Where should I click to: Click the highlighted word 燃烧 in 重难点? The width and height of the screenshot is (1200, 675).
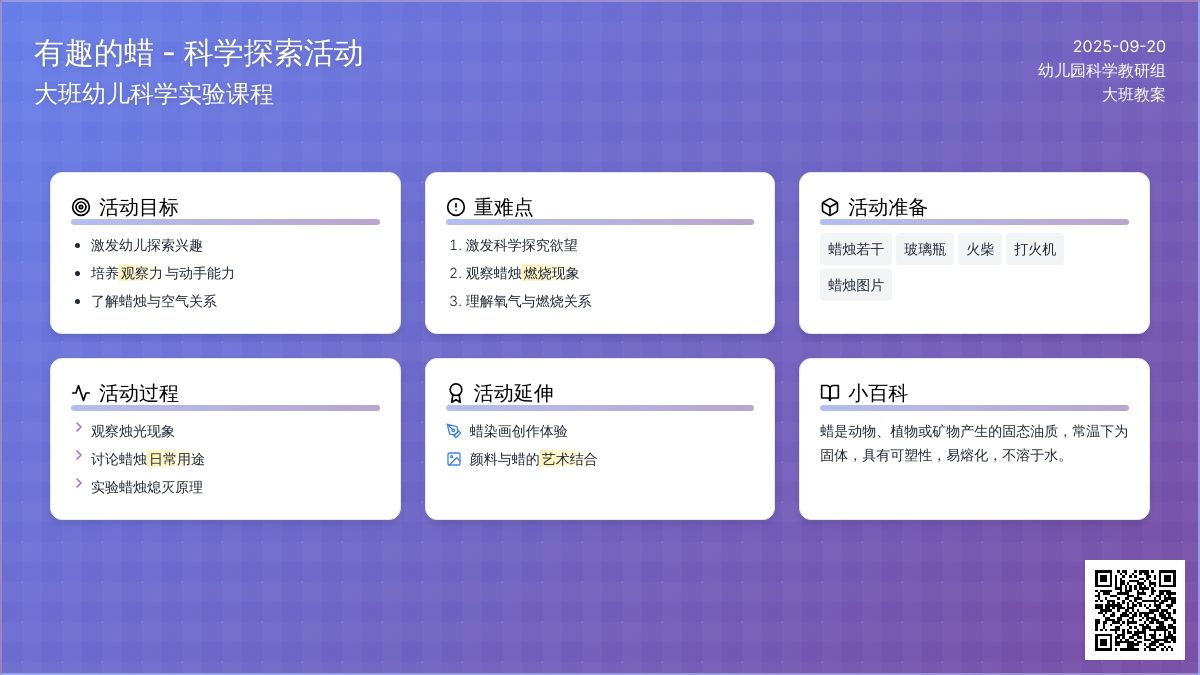coord(537,273)
